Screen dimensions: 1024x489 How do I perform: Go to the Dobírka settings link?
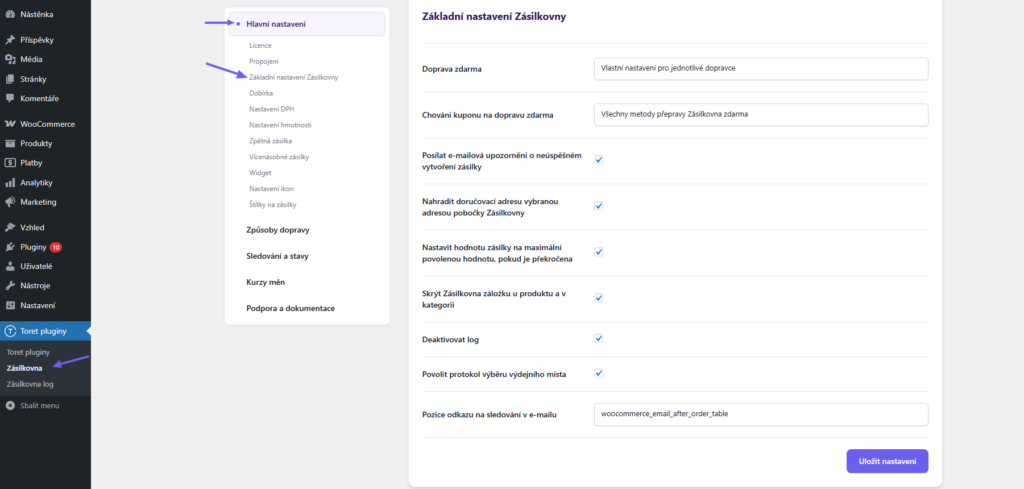261,93
